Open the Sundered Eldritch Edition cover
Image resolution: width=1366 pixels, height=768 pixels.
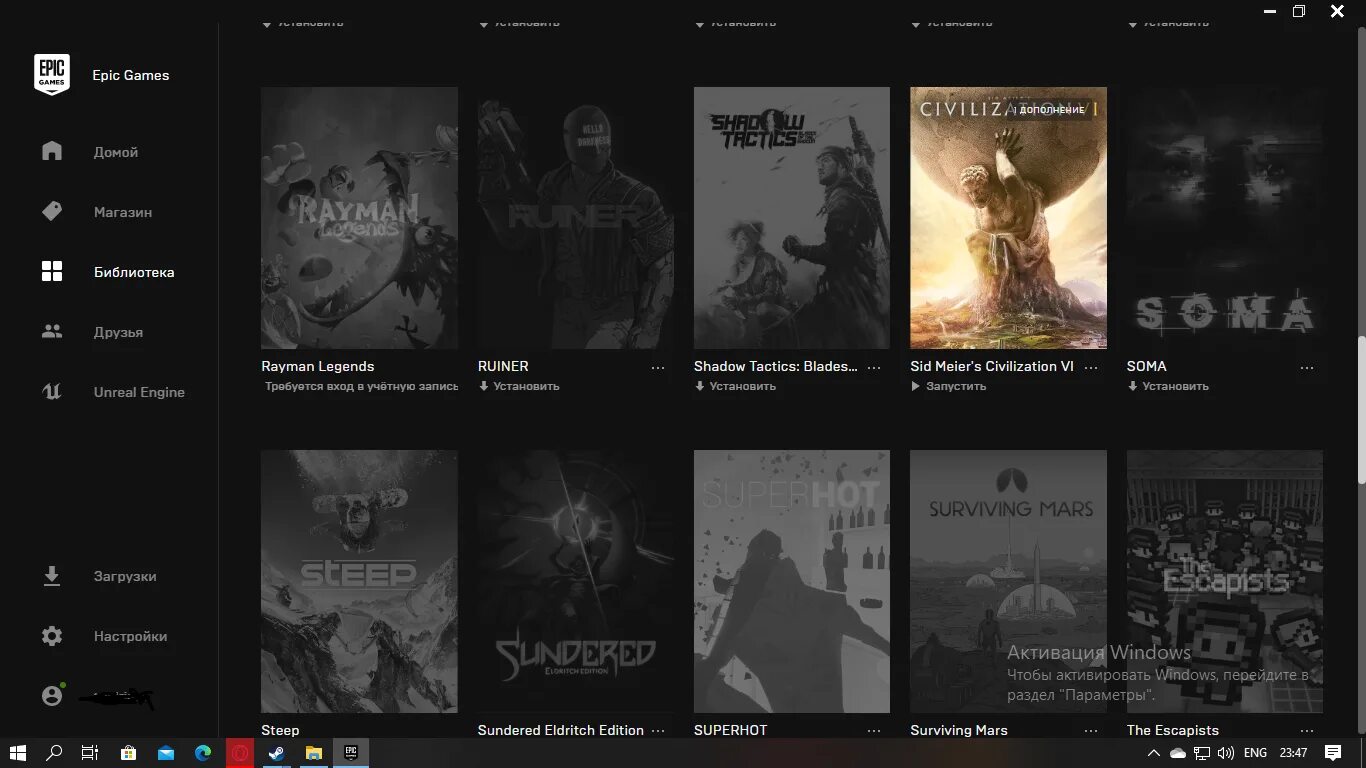(575, 581)
